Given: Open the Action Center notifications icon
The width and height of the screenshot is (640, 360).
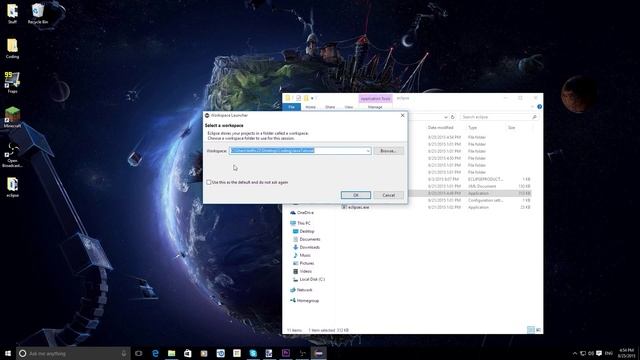Looking at the screenshot, I should (x=599, y=353).
